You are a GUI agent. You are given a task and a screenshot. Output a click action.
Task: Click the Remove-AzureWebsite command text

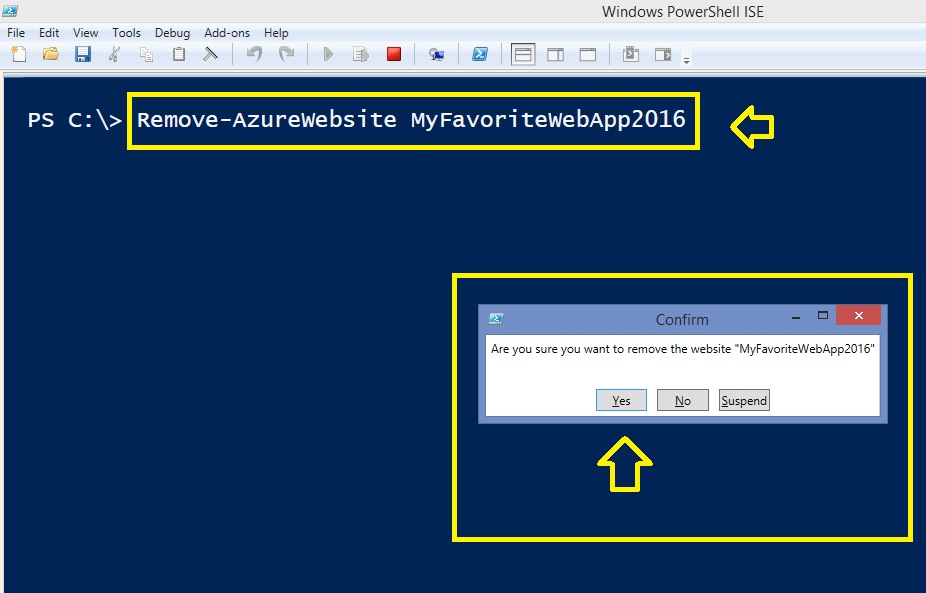411,120
